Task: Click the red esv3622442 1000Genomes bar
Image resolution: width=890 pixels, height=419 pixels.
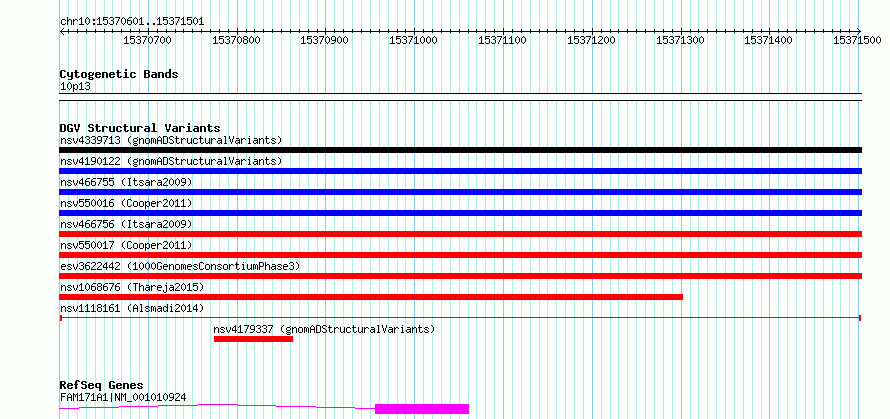Action: (x=460, y=276)
